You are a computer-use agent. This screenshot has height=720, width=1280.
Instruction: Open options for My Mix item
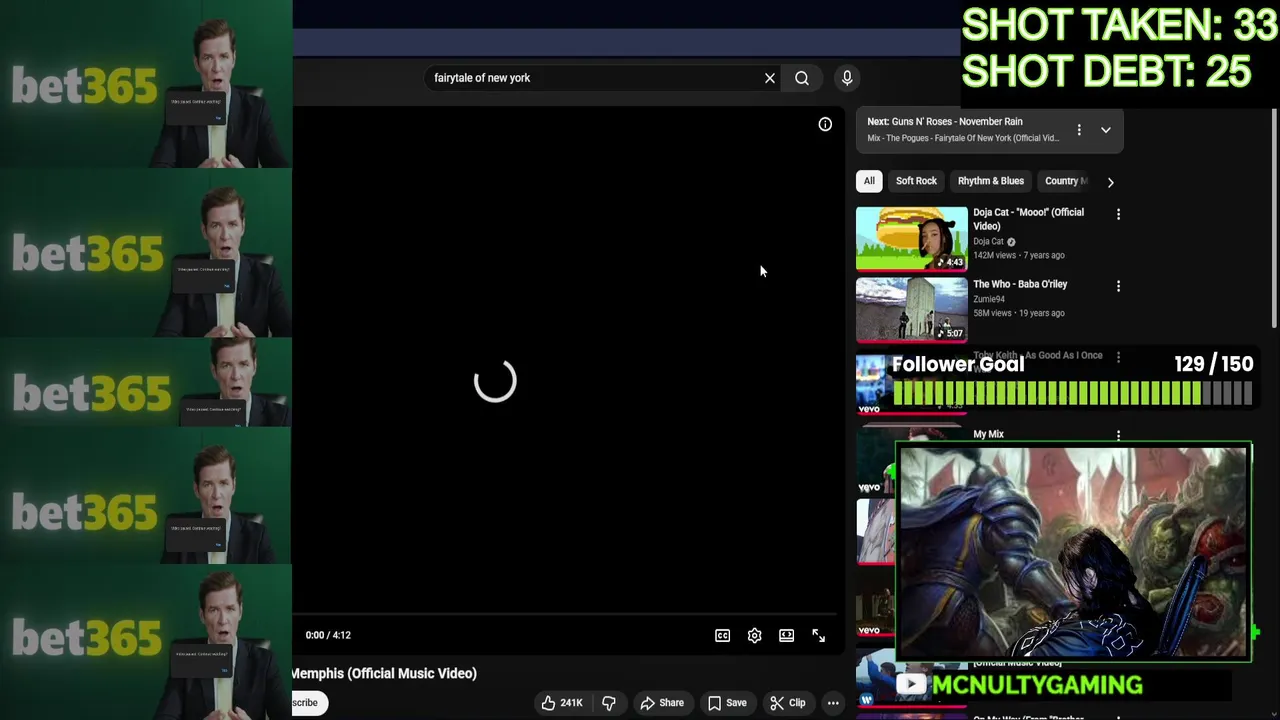[1118, 435]
